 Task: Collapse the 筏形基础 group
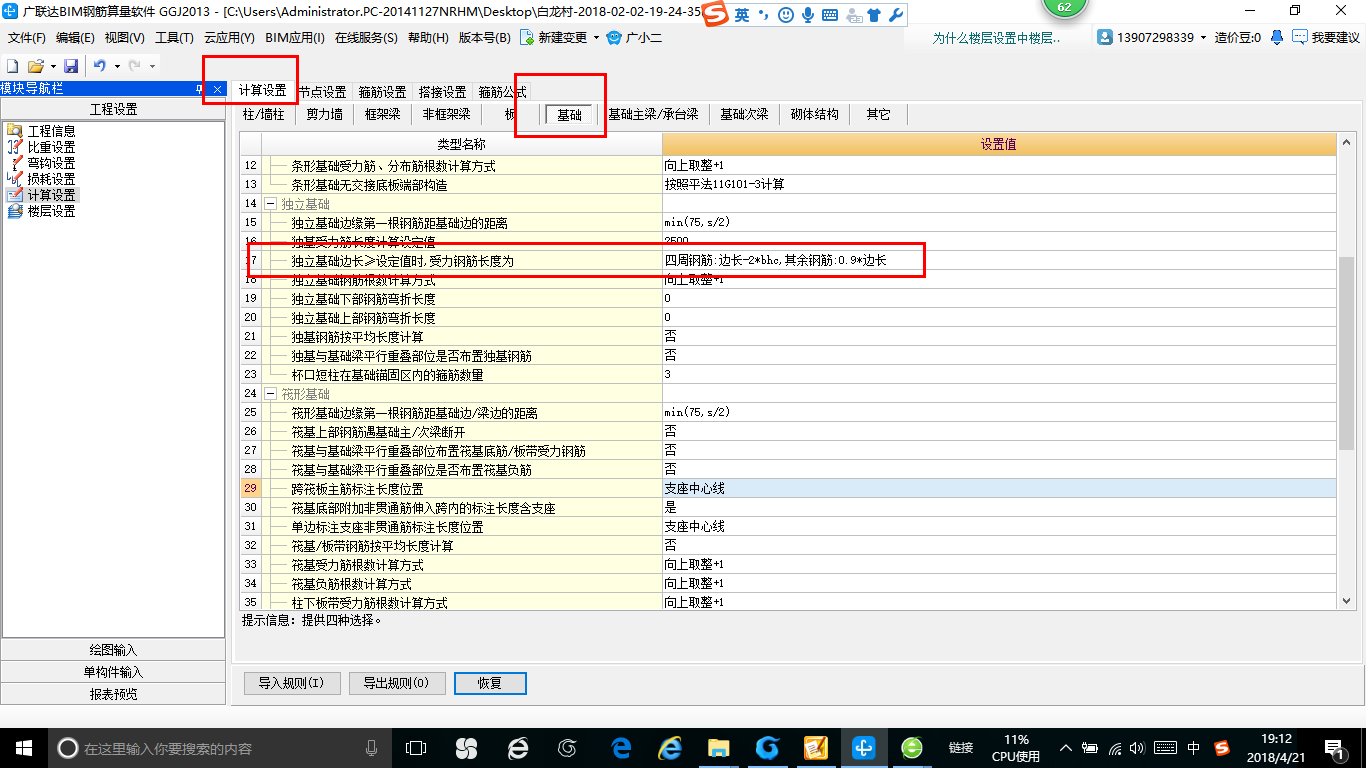click(x=270, y=394)
